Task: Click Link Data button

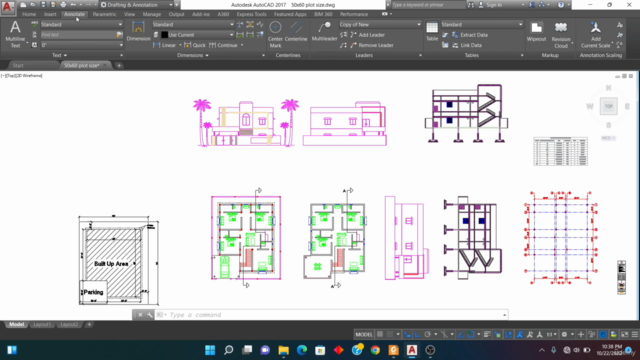Action: pos(467,45)
